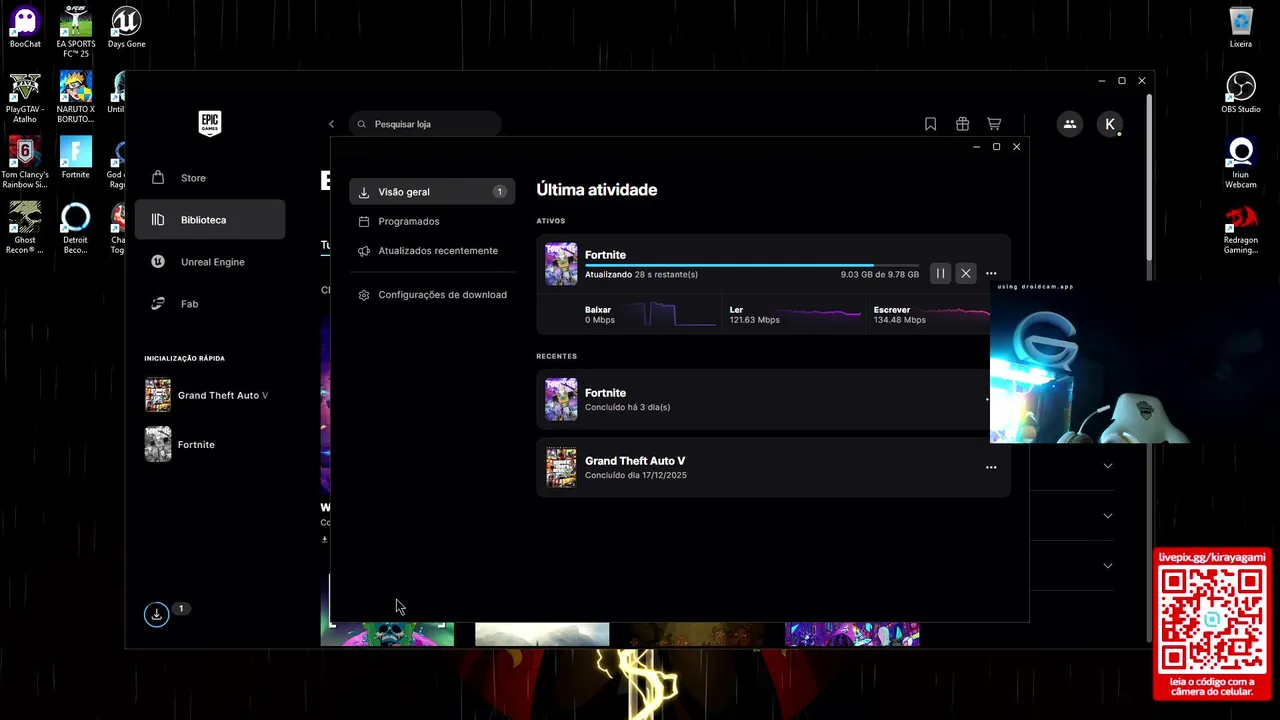Expand the bottom chevron on library right panel
Screen dimensions: 1280x720
[1107, 566]
